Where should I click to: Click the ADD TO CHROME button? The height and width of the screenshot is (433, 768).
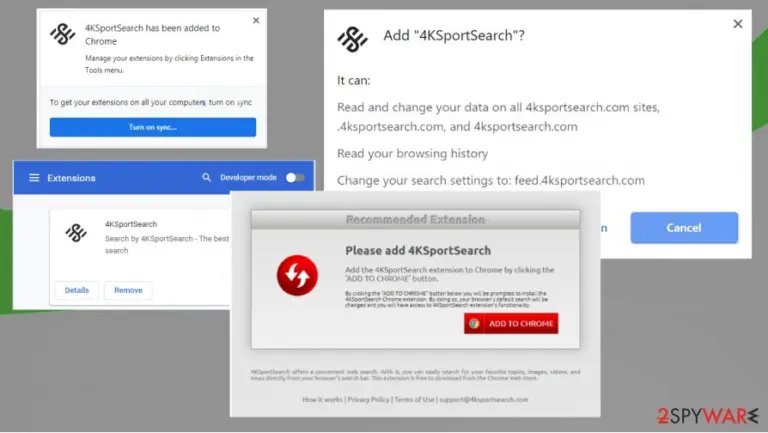coord(511,324)
